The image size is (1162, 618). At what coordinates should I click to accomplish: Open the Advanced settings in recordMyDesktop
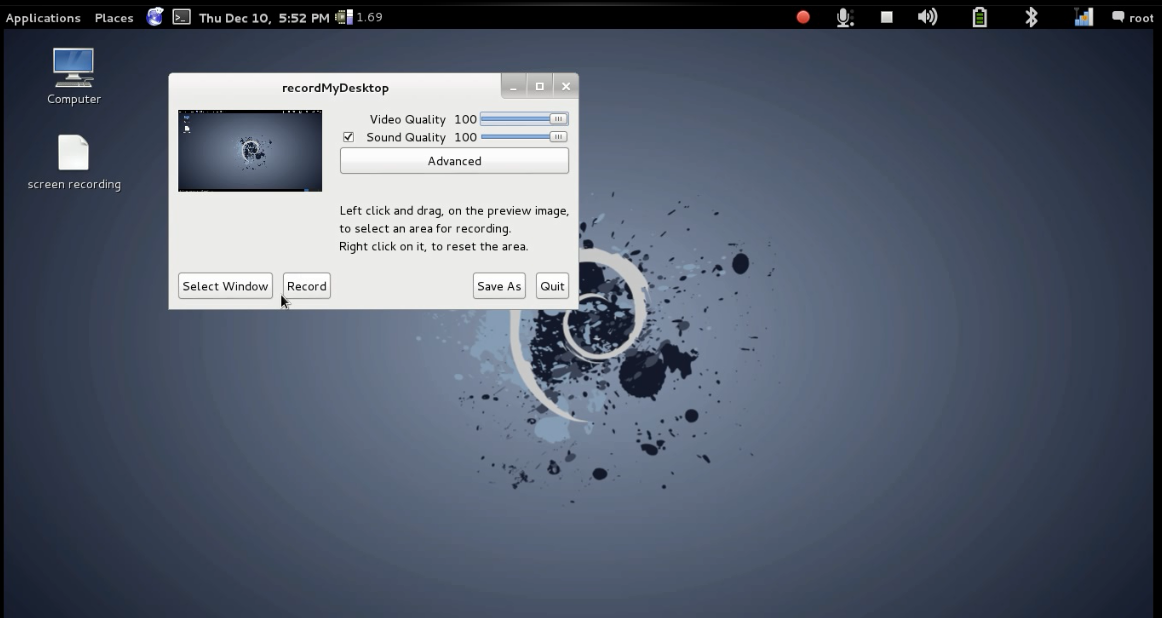[x=454, y=160]
